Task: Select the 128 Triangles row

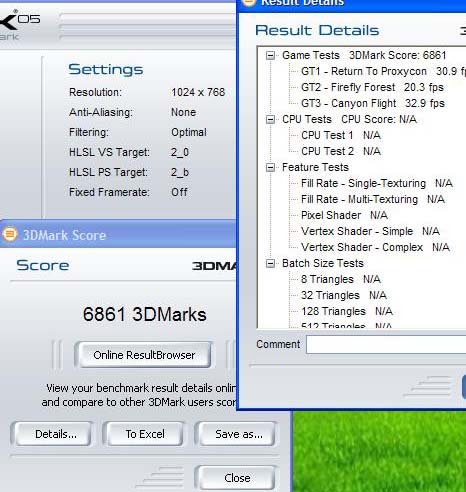Action: 347,311
